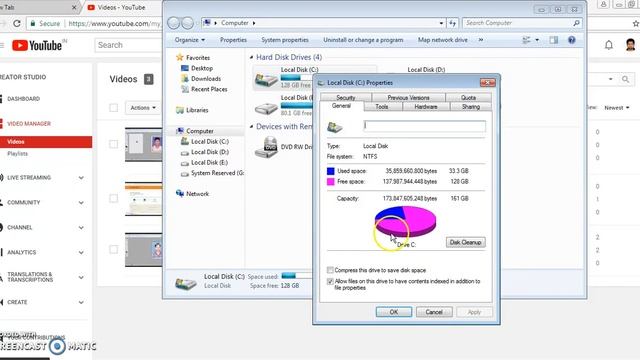Image resolution: width=640 pixels, height=360 pixels.
Task: Click the Explorer back navigation button
Action: 173,23
